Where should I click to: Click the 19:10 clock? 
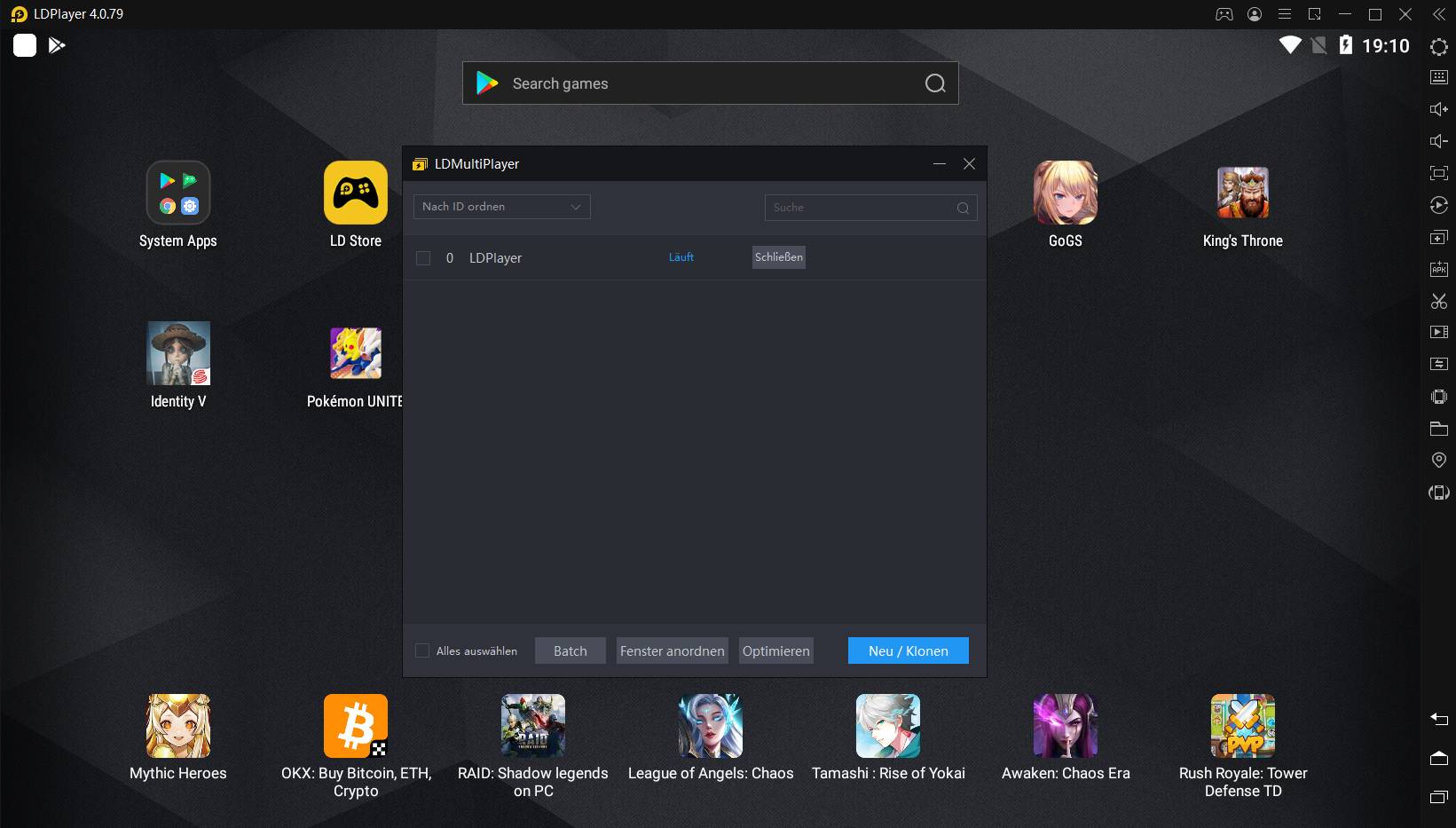click(1386, 46)
